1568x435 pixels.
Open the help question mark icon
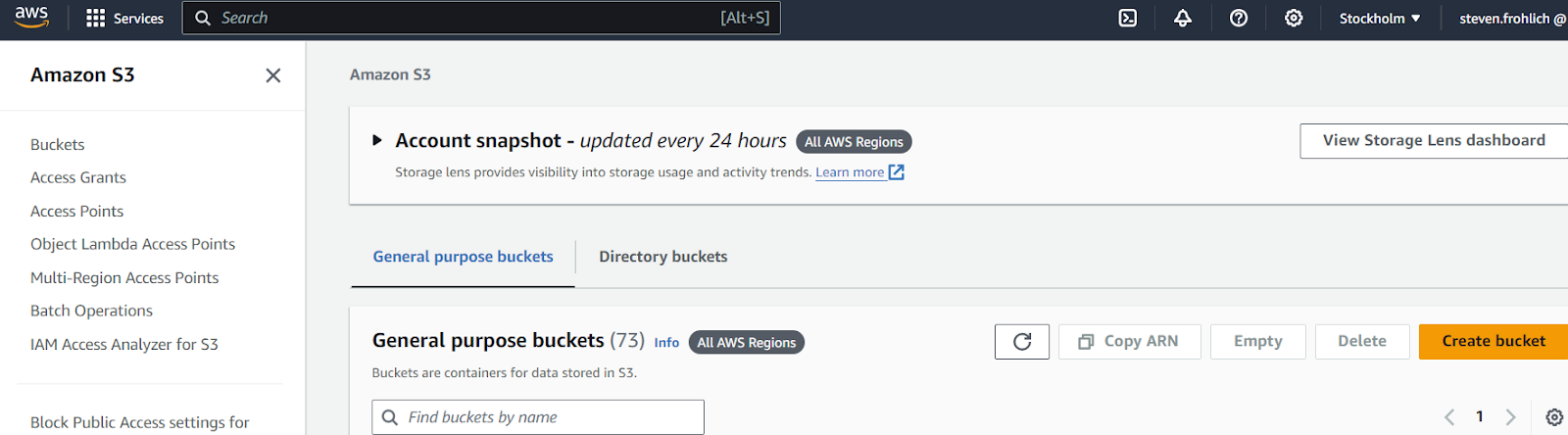click(x=1239, y=18)
